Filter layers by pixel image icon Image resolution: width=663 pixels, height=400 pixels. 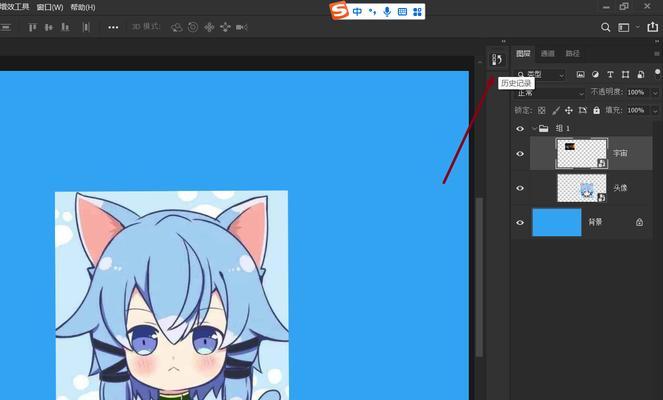point(581,74)
